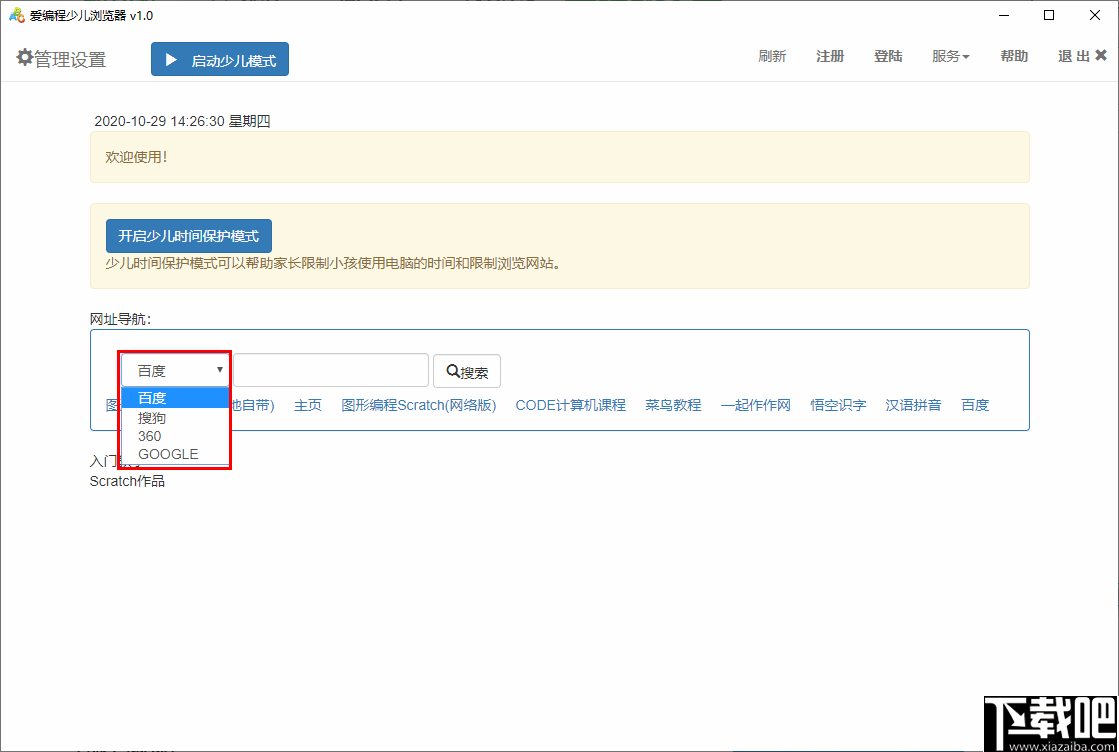Select 百度 in the dropdown list
This screenshot has width=1119, height=752.
pyautogui.click(x=176, y=398)
